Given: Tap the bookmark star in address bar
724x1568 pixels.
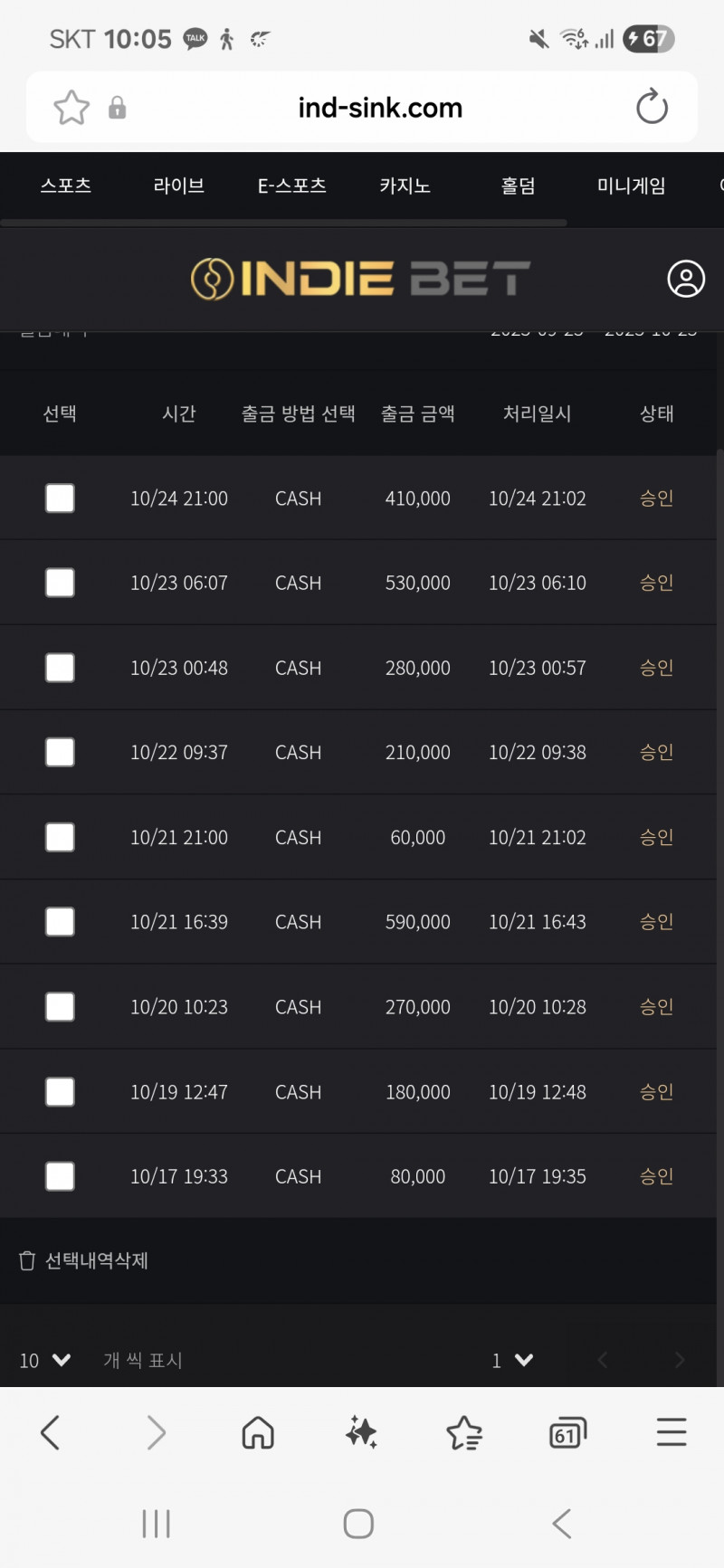Looking at the screenshot, I should 71,109.
